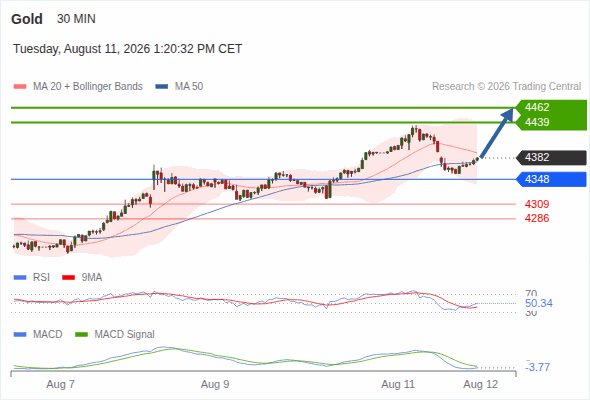Select the 4462 green resistance price tag
The image size is (590, 400).
coord(552,107)
